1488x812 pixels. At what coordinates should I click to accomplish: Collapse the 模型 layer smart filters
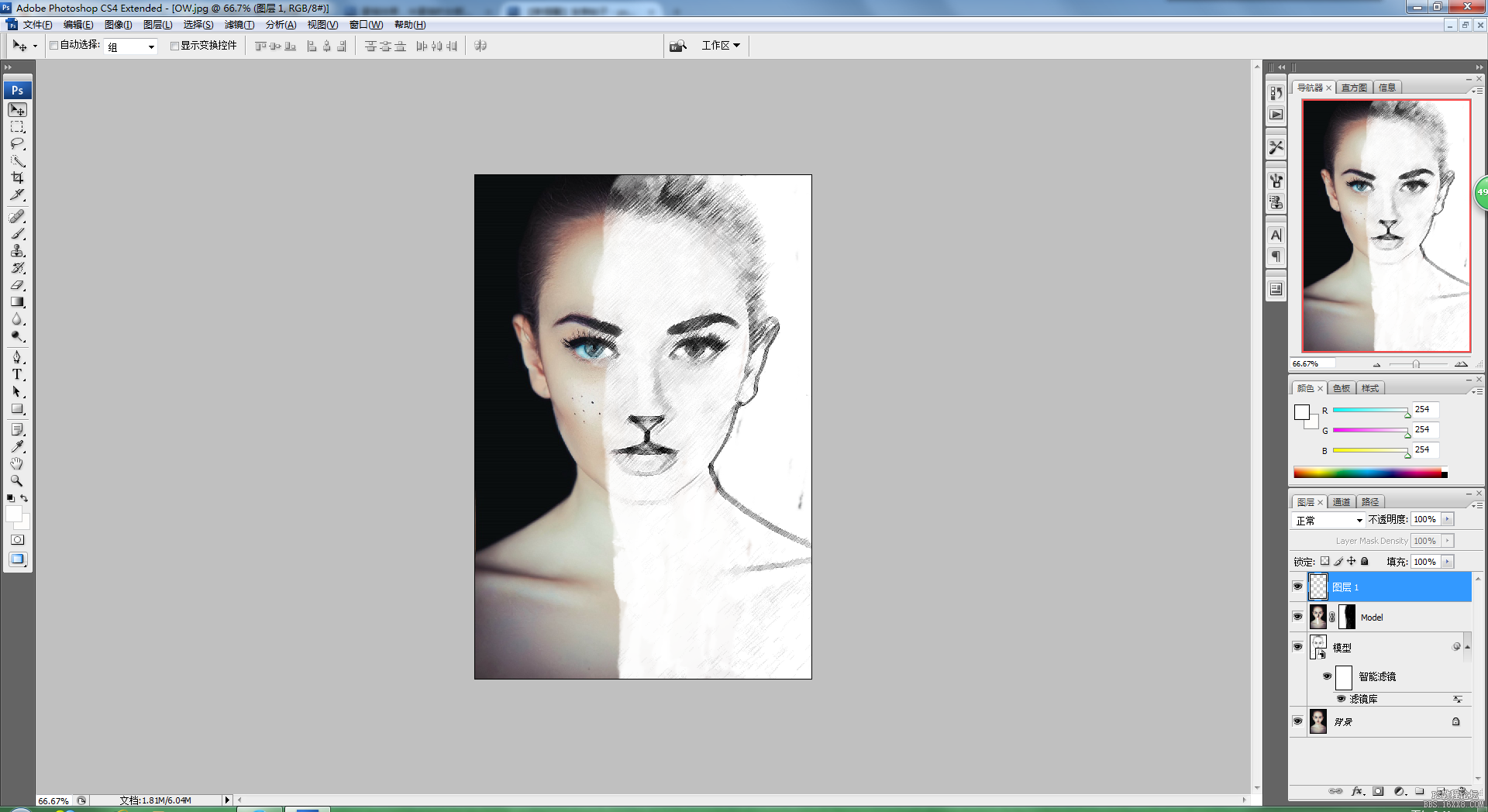[1467, 646]
